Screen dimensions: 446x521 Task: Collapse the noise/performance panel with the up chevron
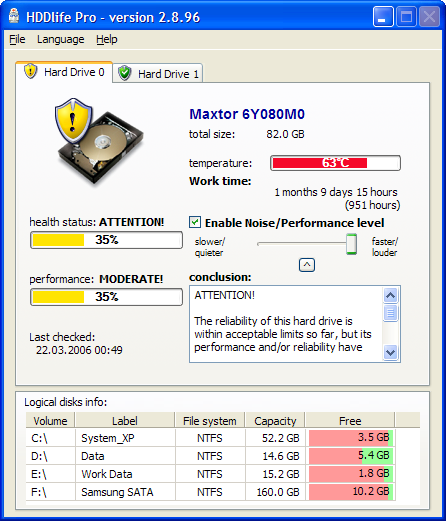(307, 265)
